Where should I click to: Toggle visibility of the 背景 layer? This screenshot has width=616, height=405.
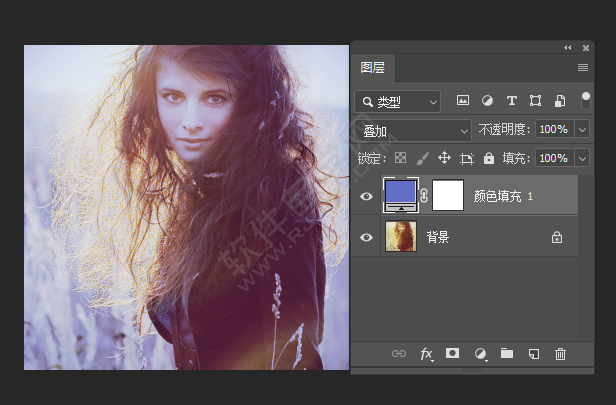366,237
